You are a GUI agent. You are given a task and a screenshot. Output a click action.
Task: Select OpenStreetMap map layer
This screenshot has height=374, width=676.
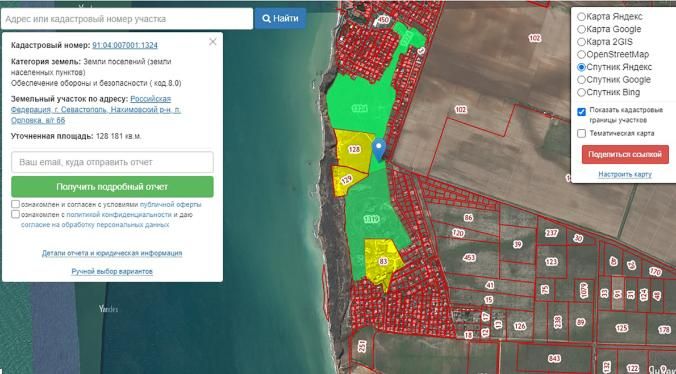(x=581, y=54)
